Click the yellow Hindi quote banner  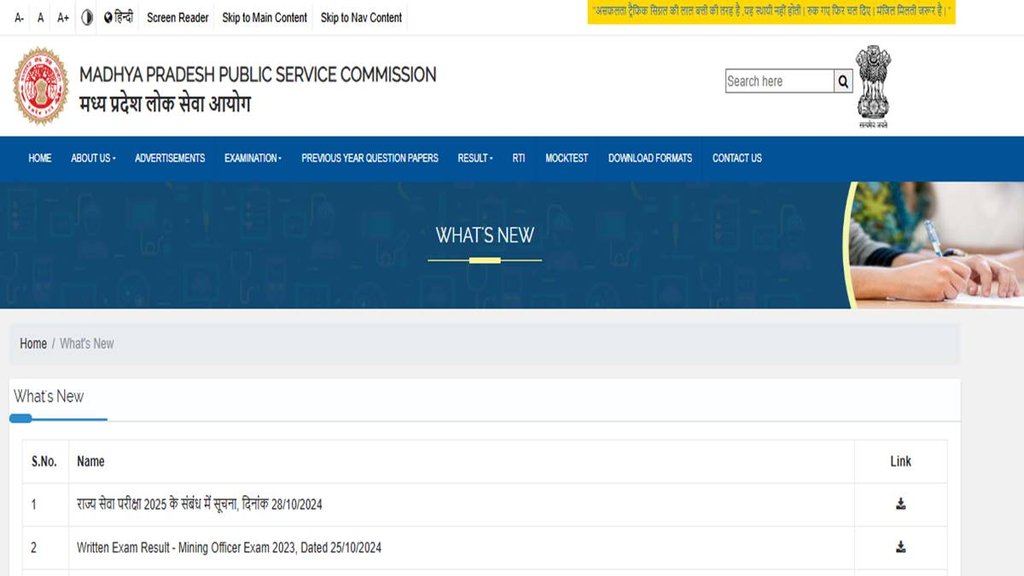point(771,12)
